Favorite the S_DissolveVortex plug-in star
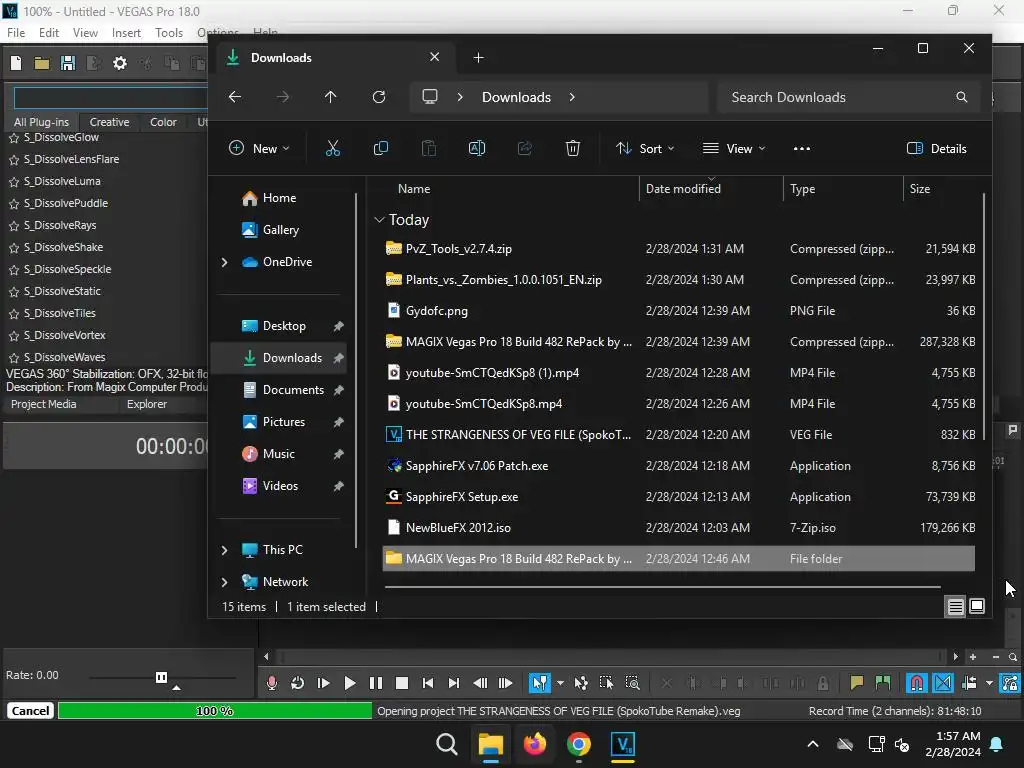The height and width of the screenshot is (768, 1024). pos(14,336)
